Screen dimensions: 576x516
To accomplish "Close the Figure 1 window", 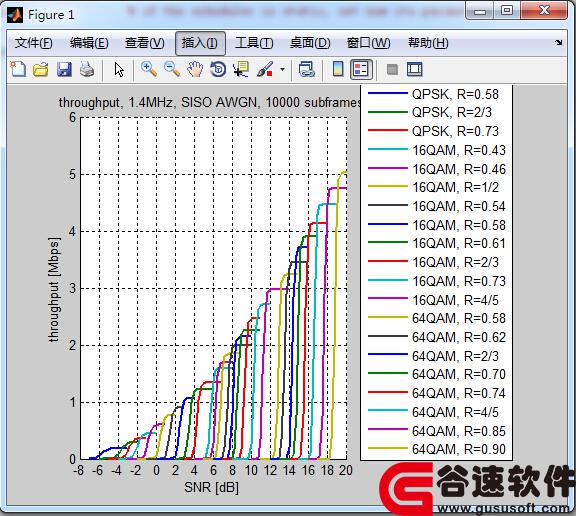I will coord(544,10).
